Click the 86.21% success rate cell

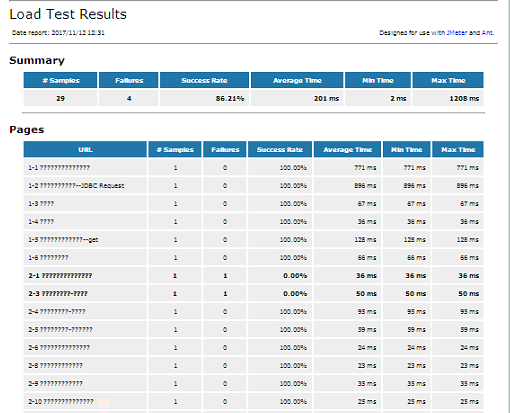click(x=204, y=98)
